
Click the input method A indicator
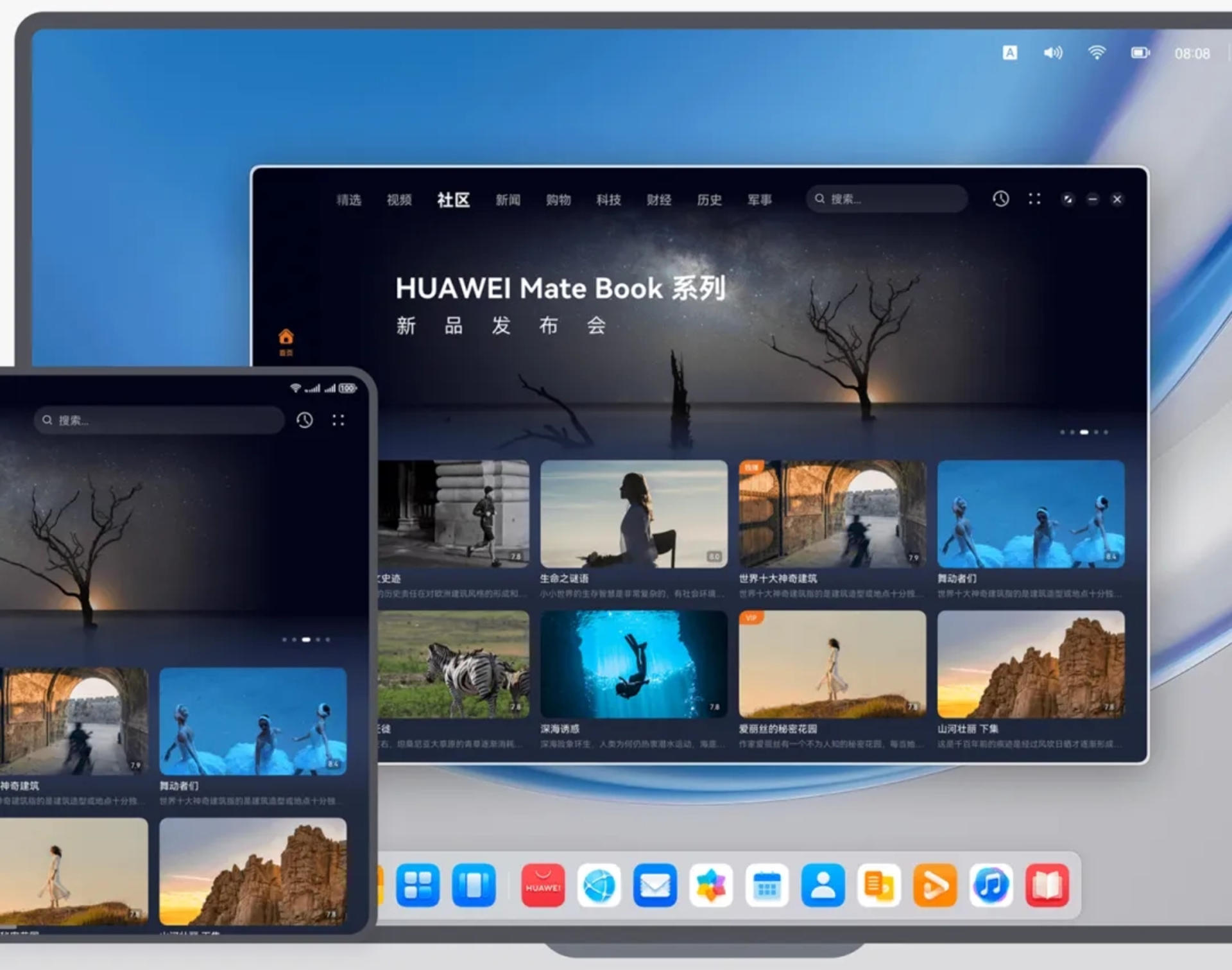(1009, 53)
